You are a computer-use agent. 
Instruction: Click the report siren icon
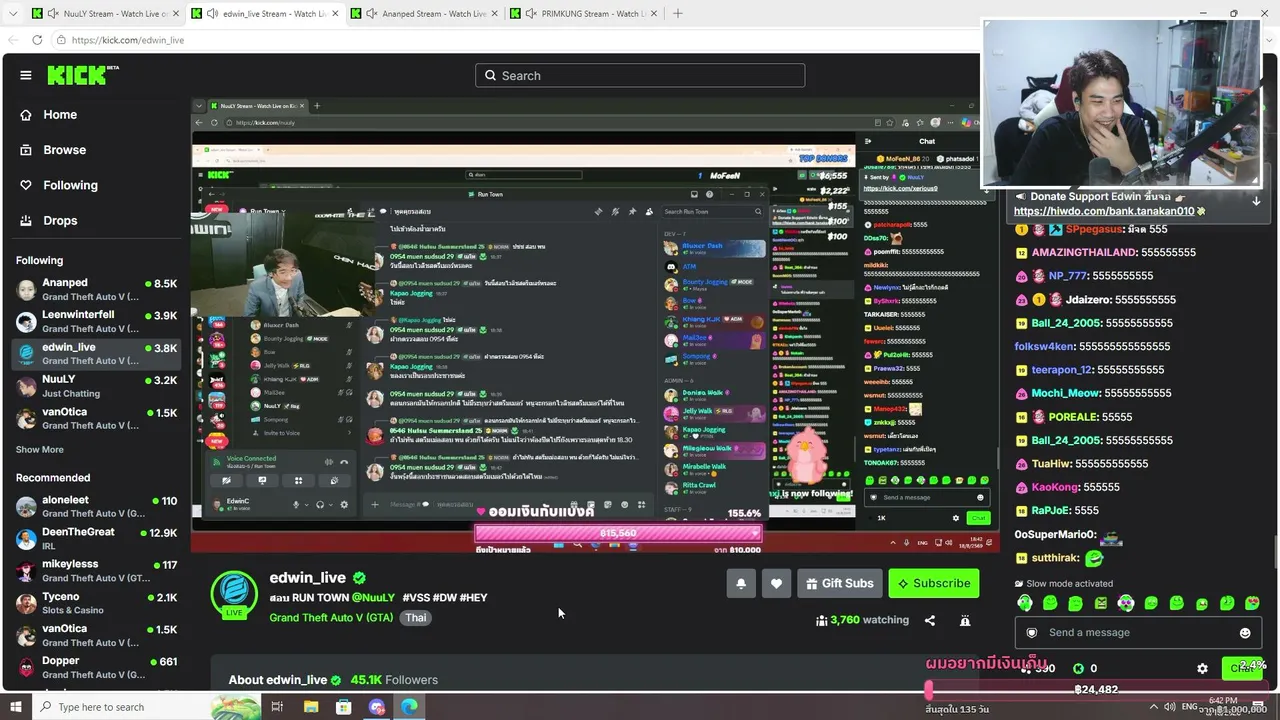965,620
